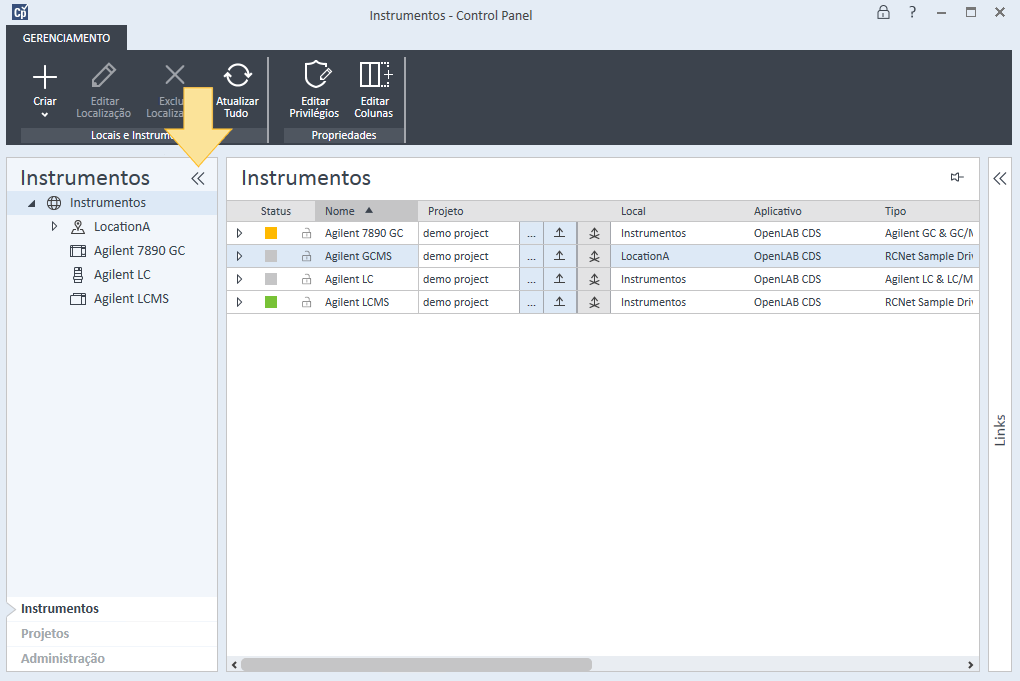
Task: Click ellipsis button for Agilent 7890 GC project
Action: (x=531, y=233)
